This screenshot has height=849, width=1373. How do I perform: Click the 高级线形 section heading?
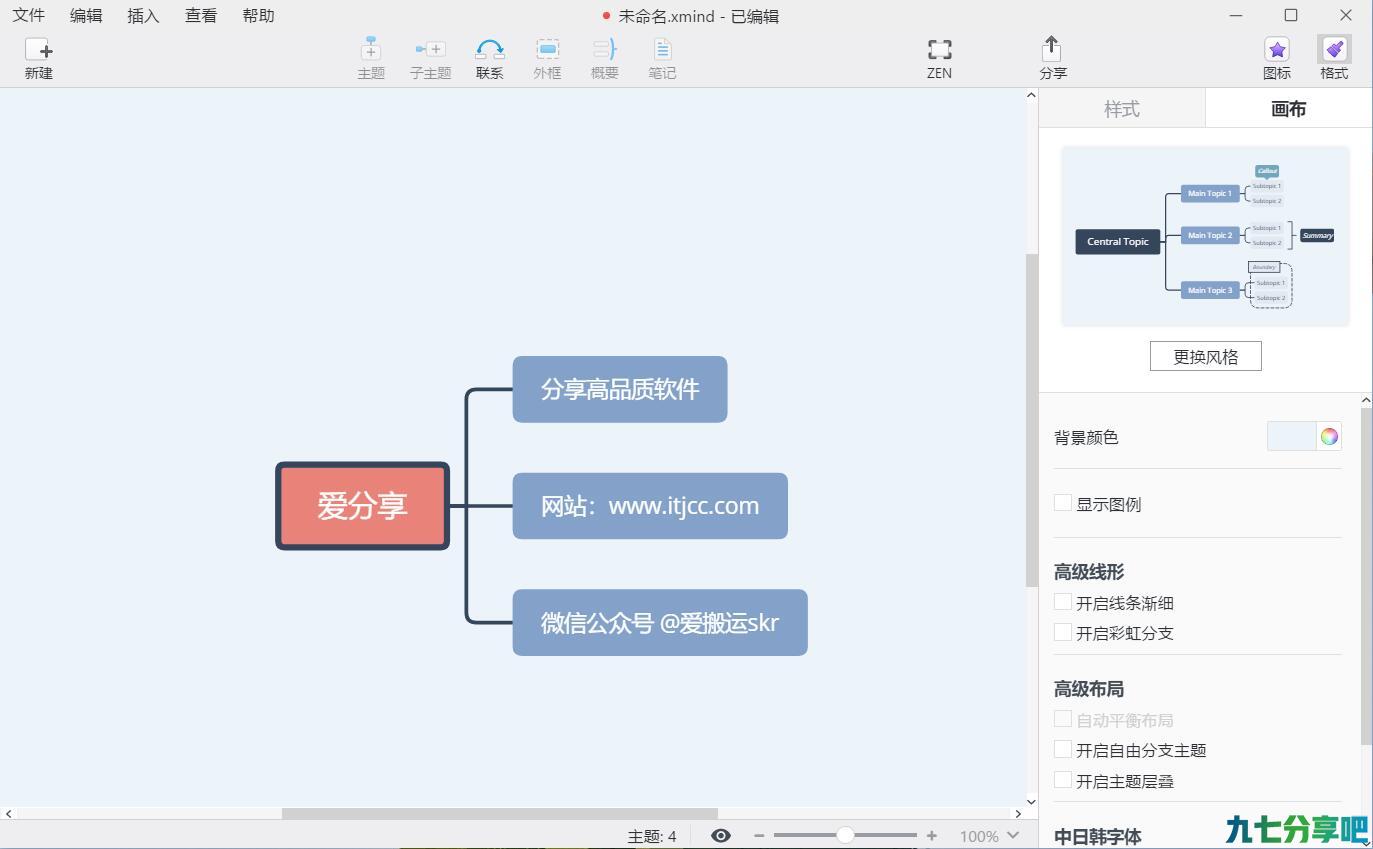pos(1089,571)
